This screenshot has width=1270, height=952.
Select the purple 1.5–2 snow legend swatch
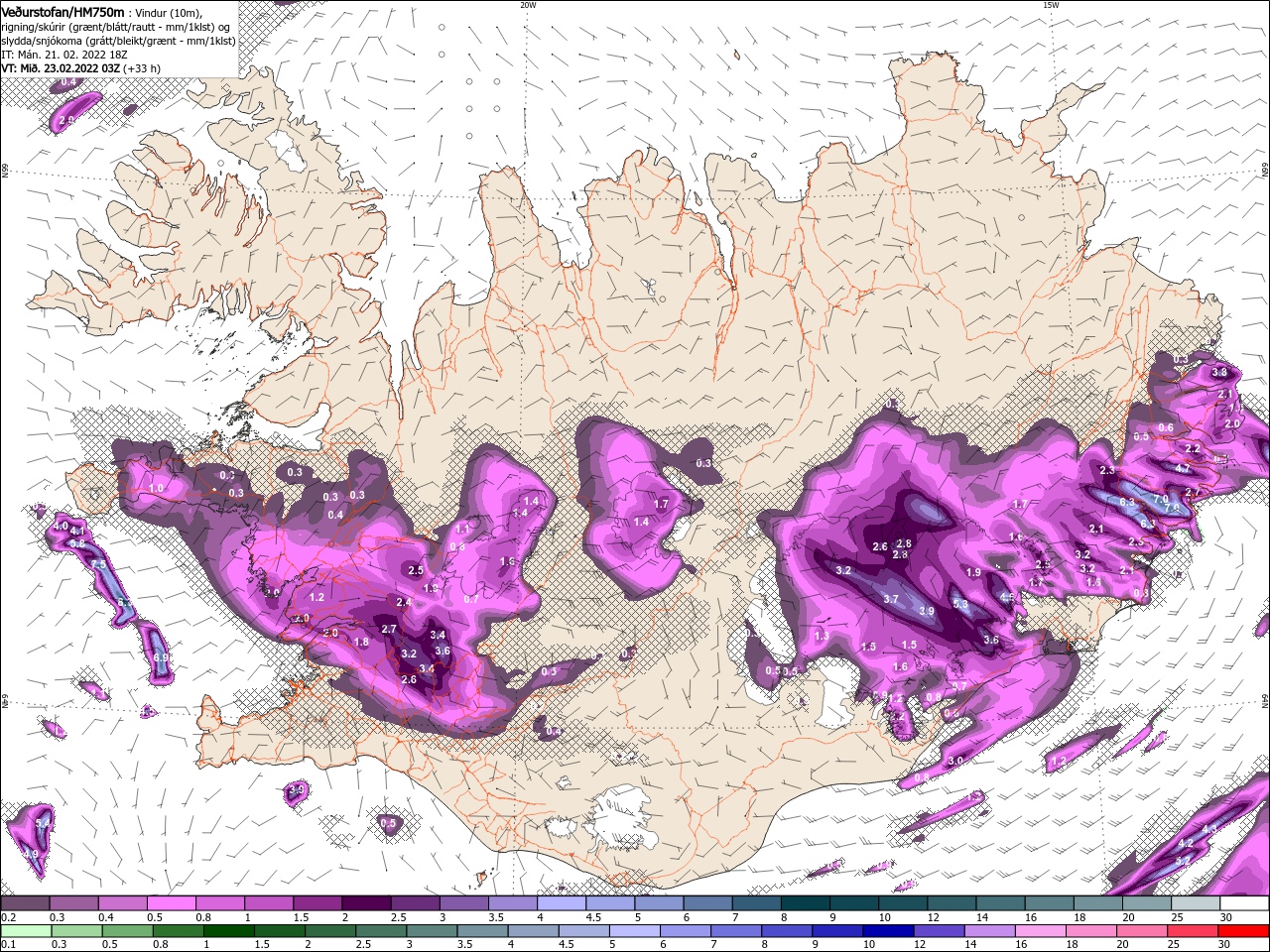click(317, 903)
